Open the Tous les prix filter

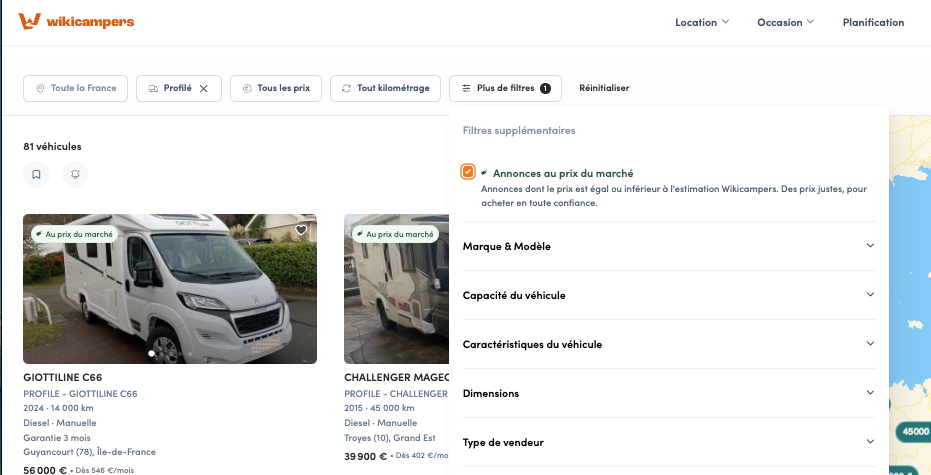point(276,88)
